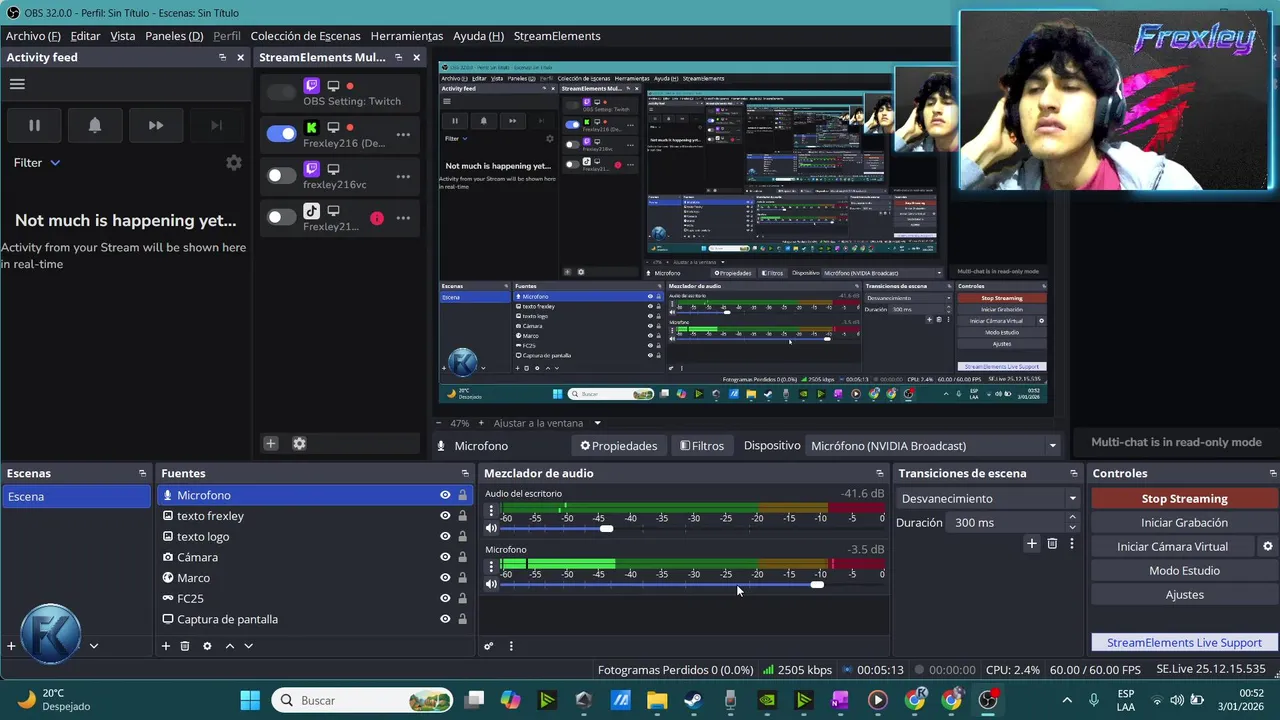Open the Archivo menu

click(33, 36)
